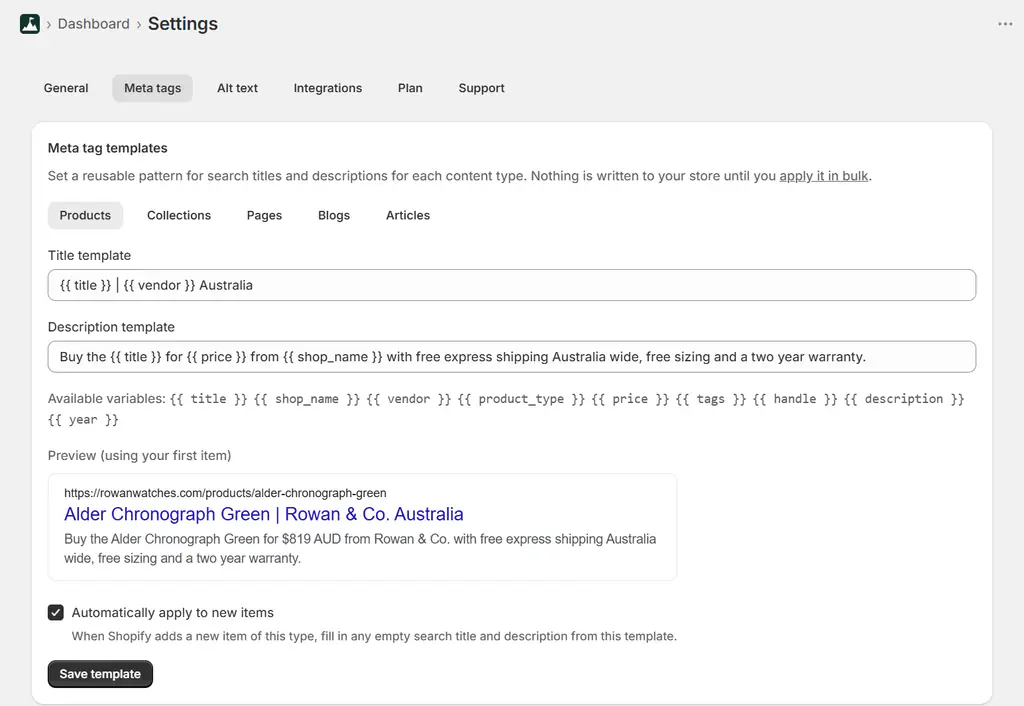Focus the Description template input field

[511, 357]
